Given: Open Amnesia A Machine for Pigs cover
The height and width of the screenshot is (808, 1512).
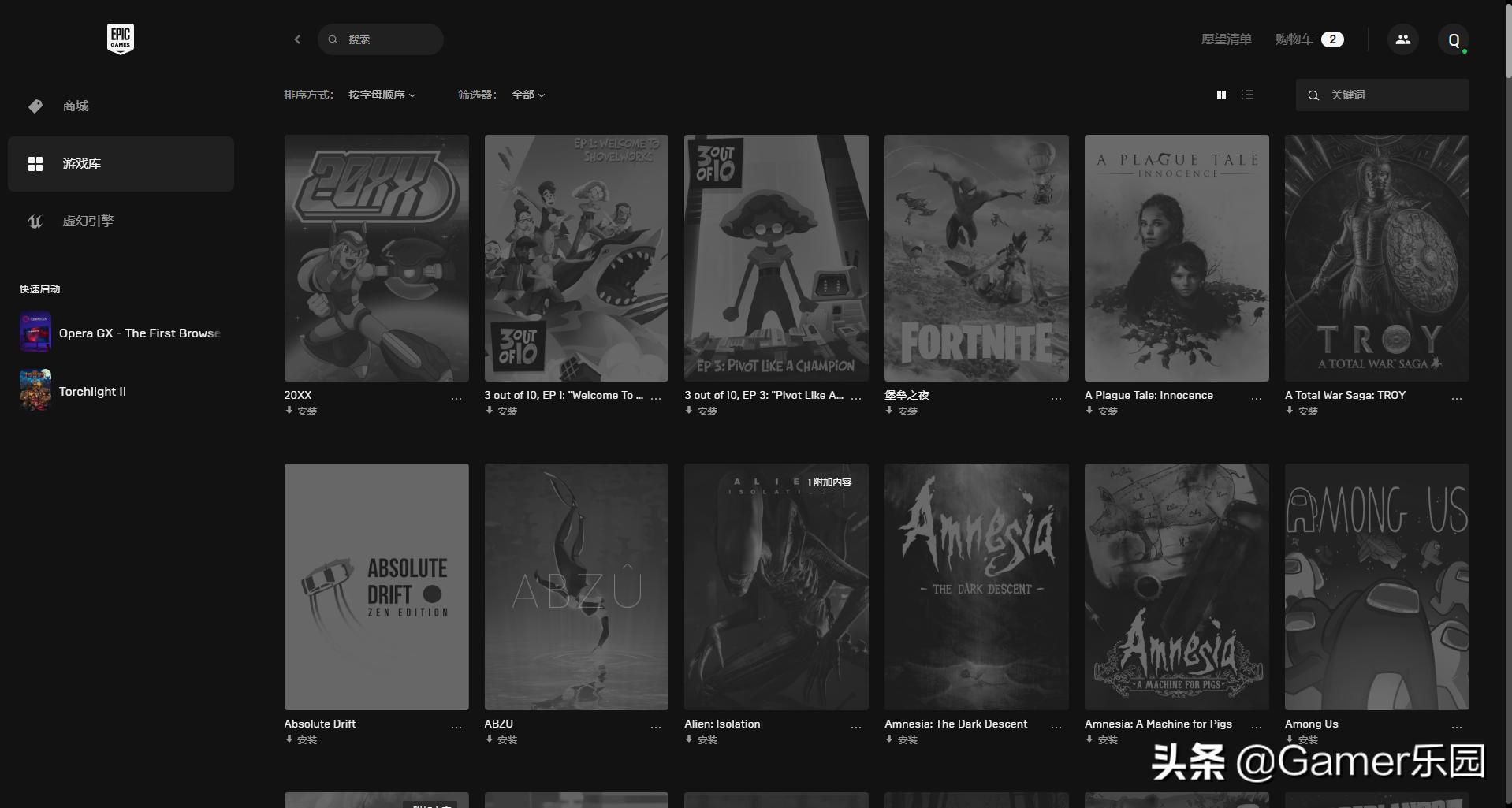Looking at the screenshot, I should [x=1177, y=586].
